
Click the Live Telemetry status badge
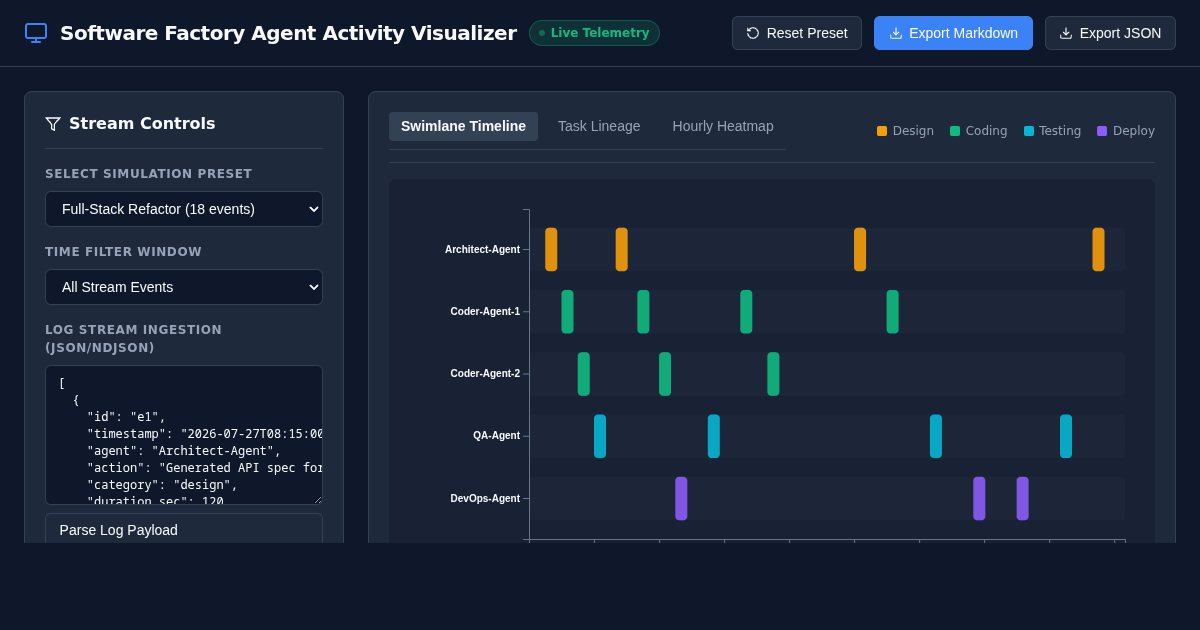pos(594,33)
